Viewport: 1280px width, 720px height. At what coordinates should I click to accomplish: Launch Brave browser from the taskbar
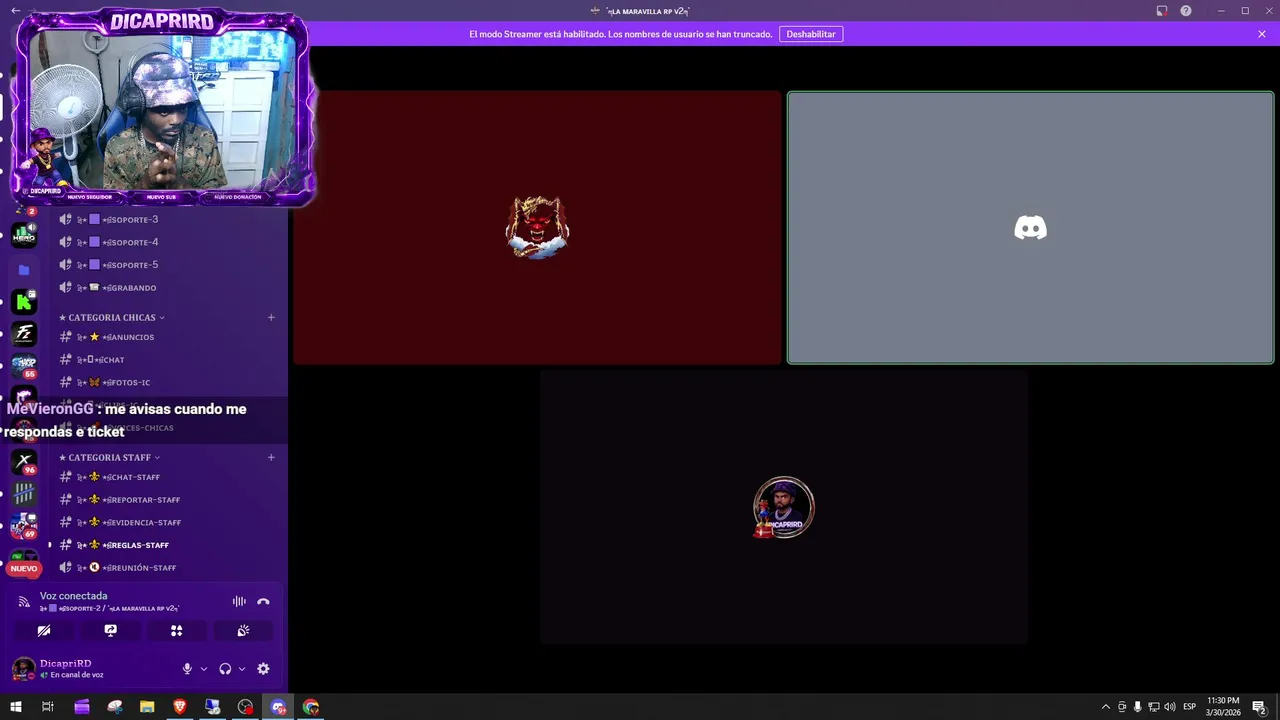point(180,707)
